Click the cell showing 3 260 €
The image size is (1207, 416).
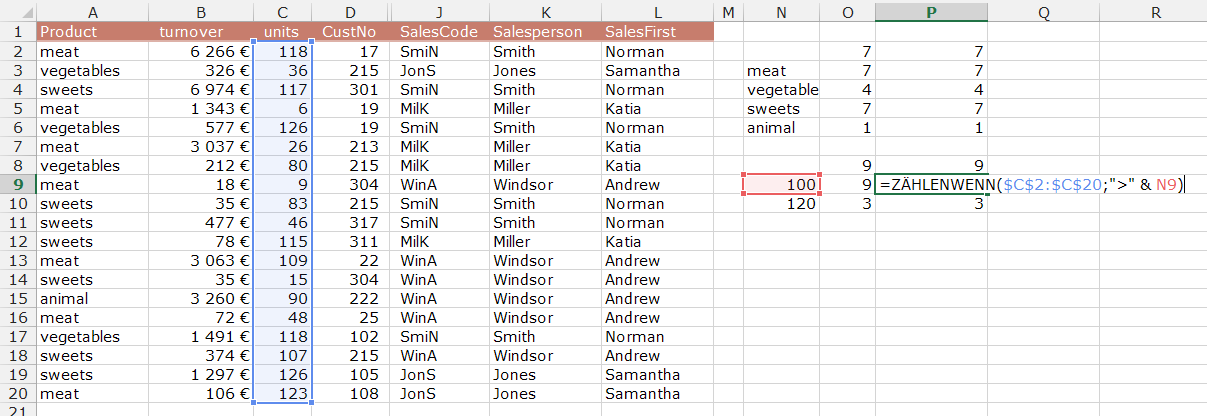coord(202,299)
